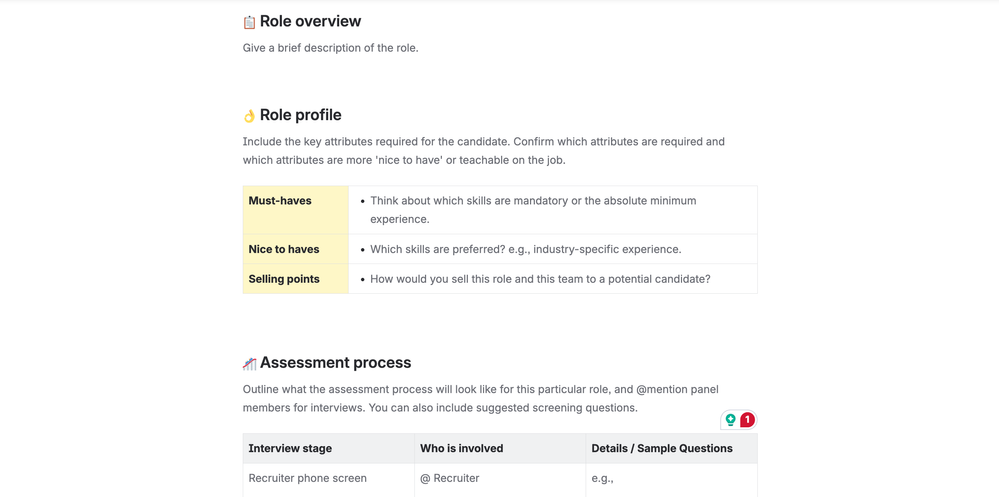Click the preferred skills bullet in Nice to haves
999x497 pixels.
525,249
